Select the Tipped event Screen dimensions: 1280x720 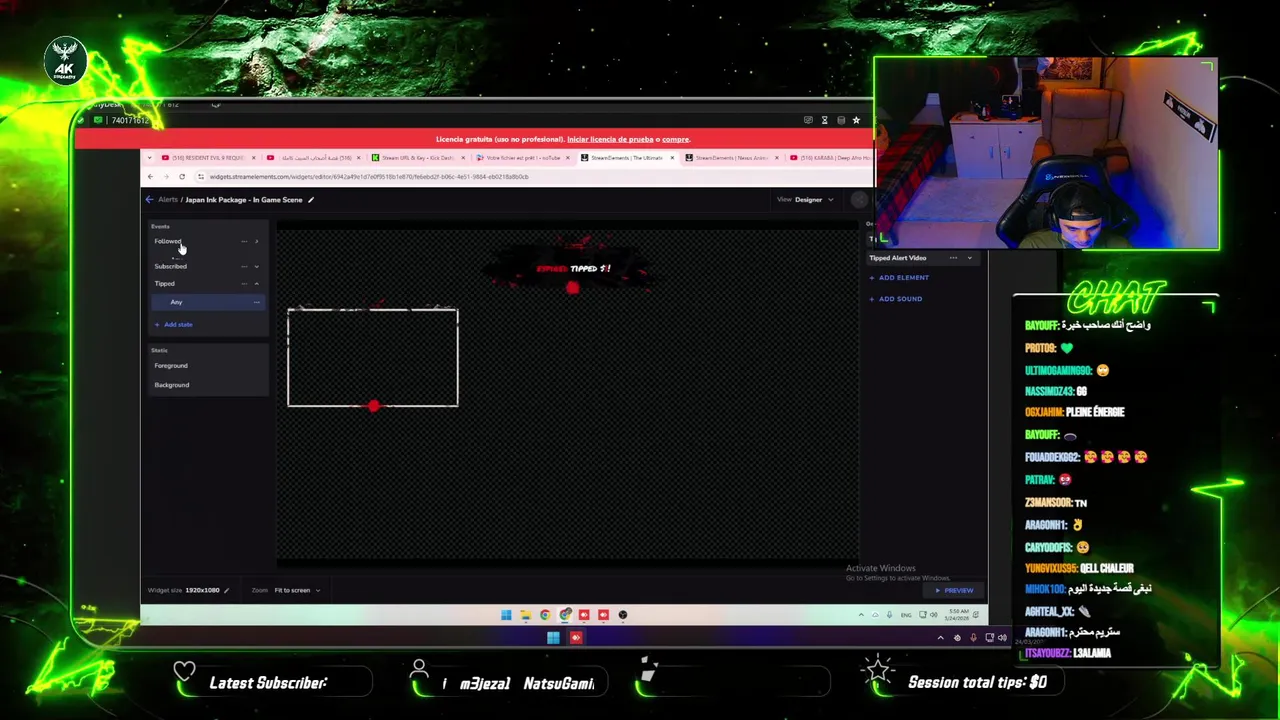164,284
